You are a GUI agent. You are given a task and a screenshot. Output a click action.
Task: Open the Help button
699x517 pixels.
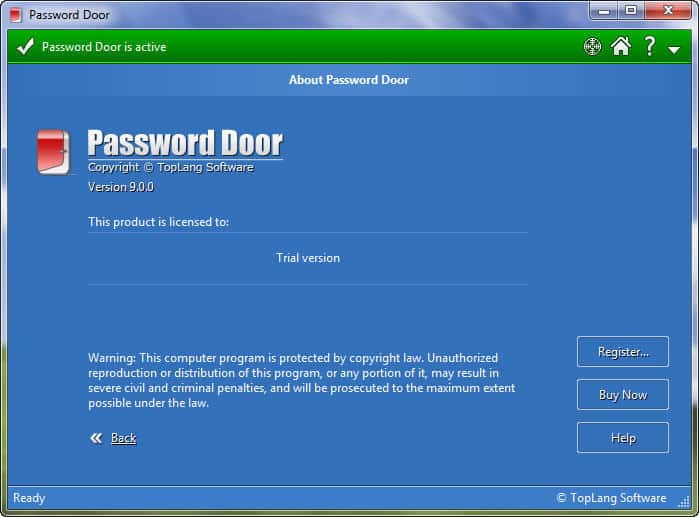(623, 438)
